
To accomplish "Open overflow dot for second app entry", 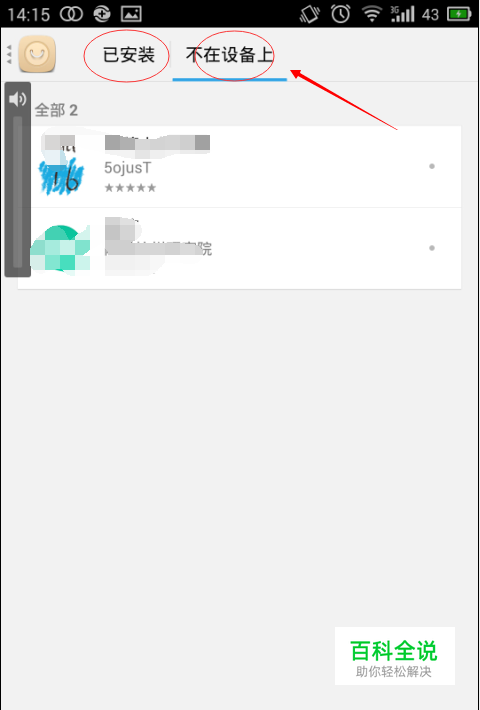I will [432, 248].
